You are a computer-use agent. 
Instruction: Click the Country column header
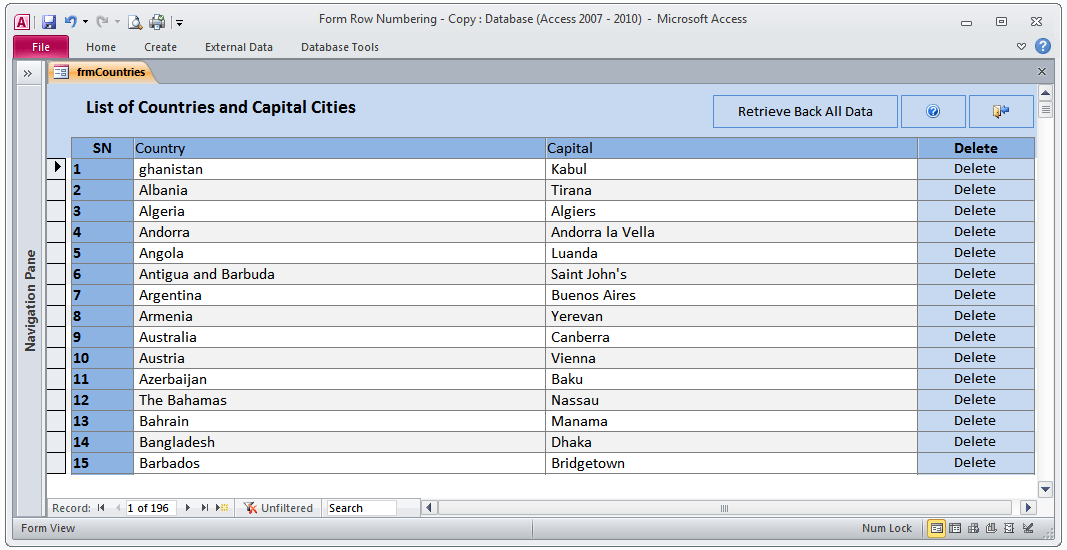coord(340,148)
